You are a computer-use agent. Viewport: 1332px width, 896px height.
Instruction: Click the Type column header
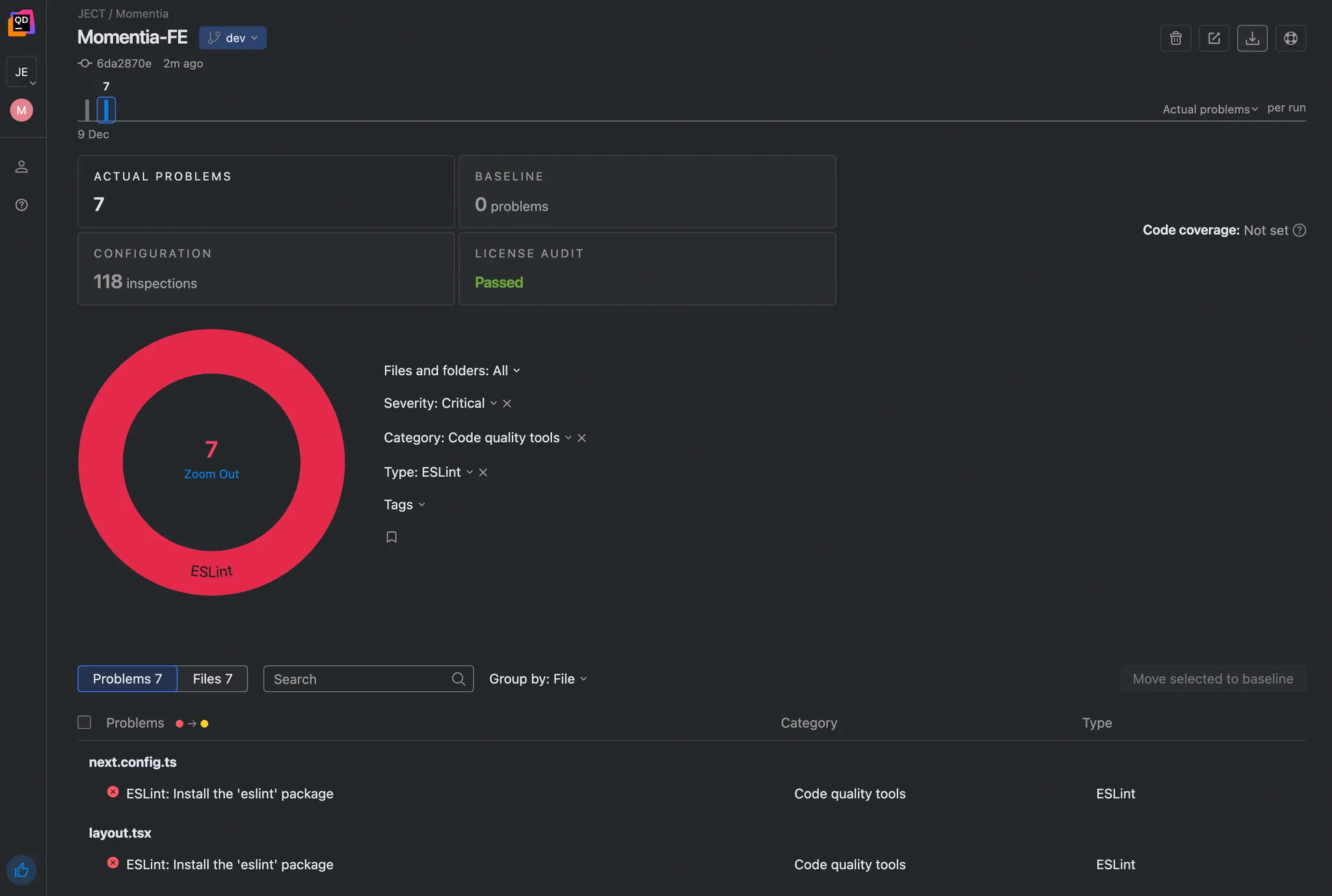pyautogui.click(x=1097, y=723)
